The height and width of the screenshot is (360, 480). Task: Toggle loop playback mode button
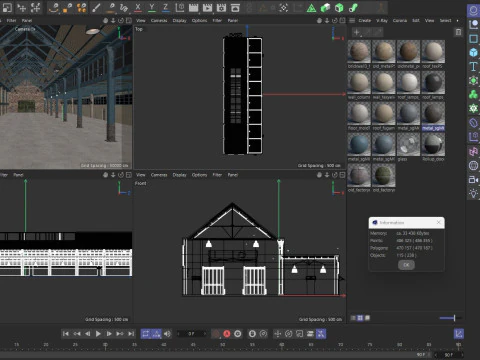point(146,334)
